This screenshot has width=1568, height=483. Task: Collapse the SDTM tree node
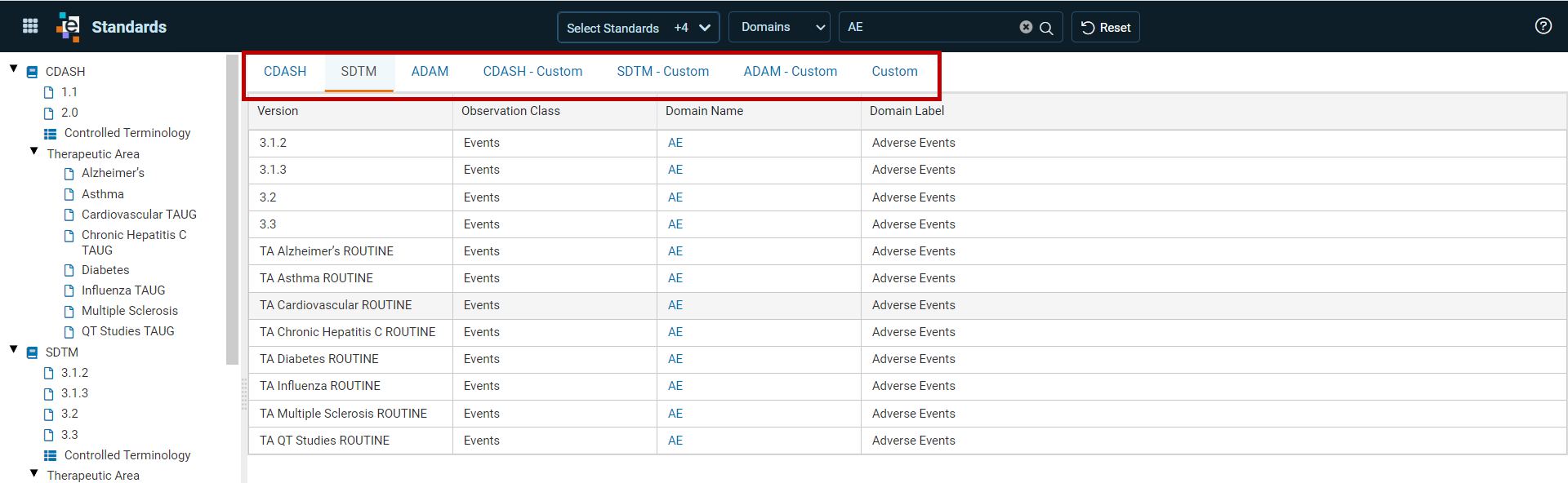pos(13,350)
